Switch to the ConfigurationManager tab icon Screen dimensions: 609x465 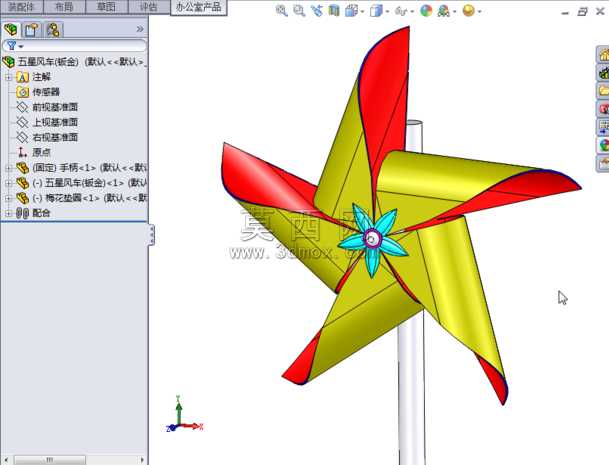click(x=53, y=30)
